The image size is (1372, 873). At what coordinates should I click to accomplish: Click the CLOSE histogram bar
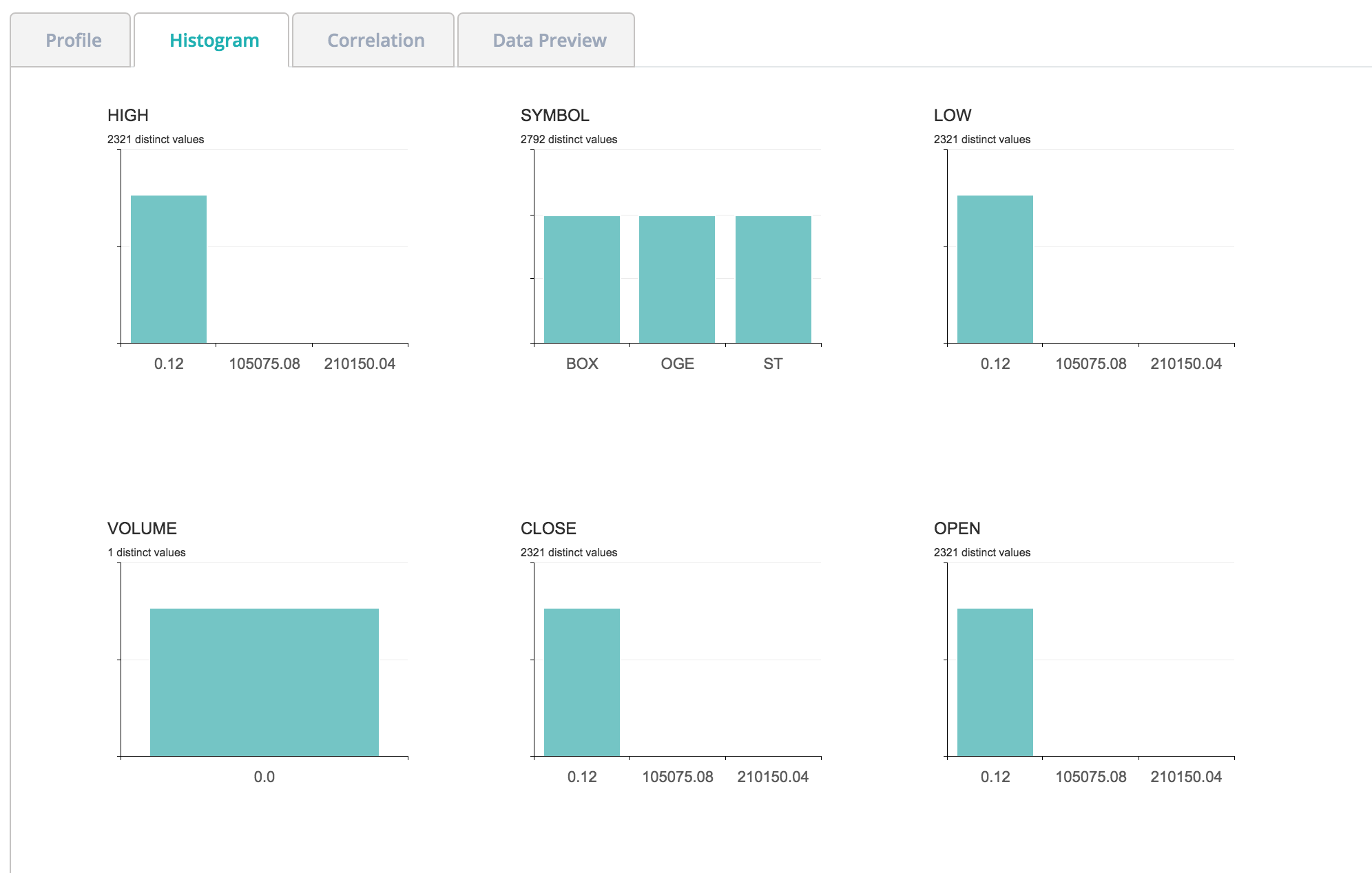[x=582, y=682]
